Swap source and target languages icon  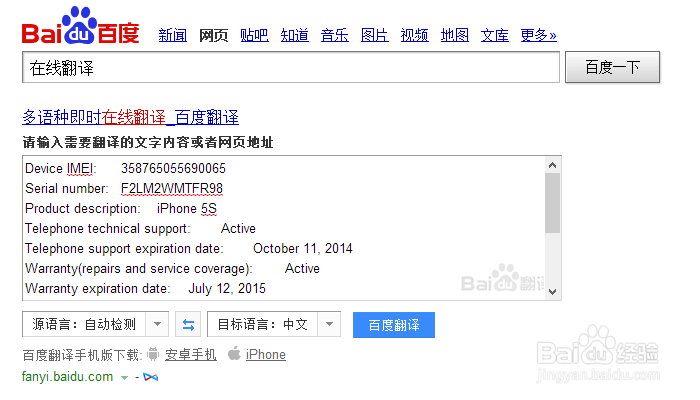pyautogui.click(x=188, y=325)
